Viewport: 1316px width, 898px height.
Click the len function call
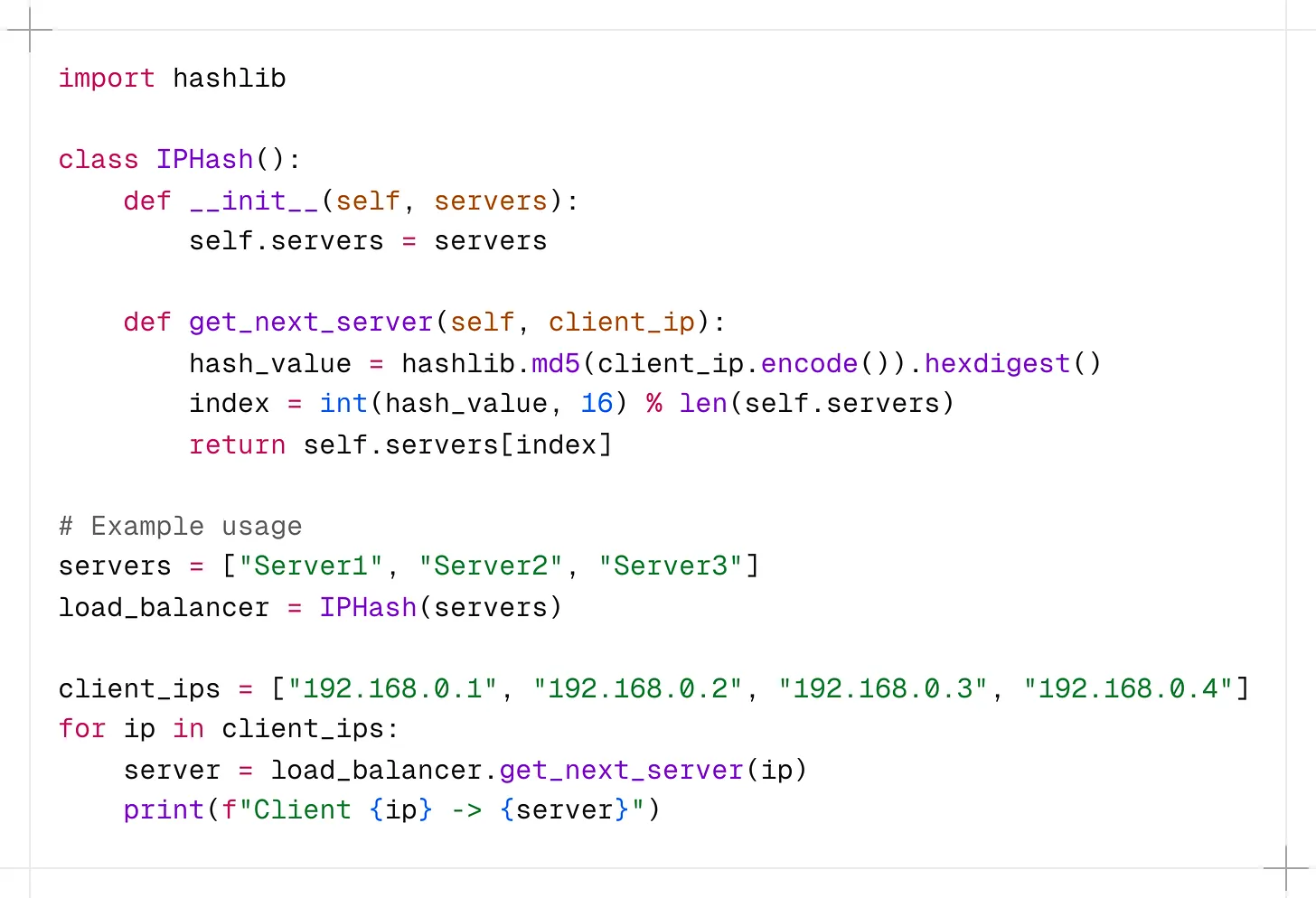[703, 404]
